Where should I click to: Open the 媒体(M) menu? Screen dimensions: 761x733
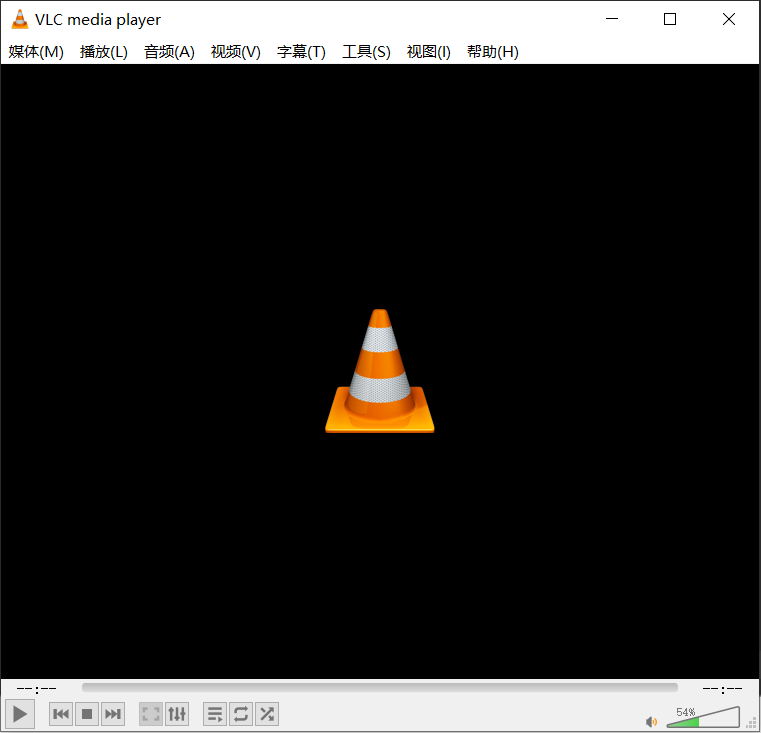click(36, 51)
